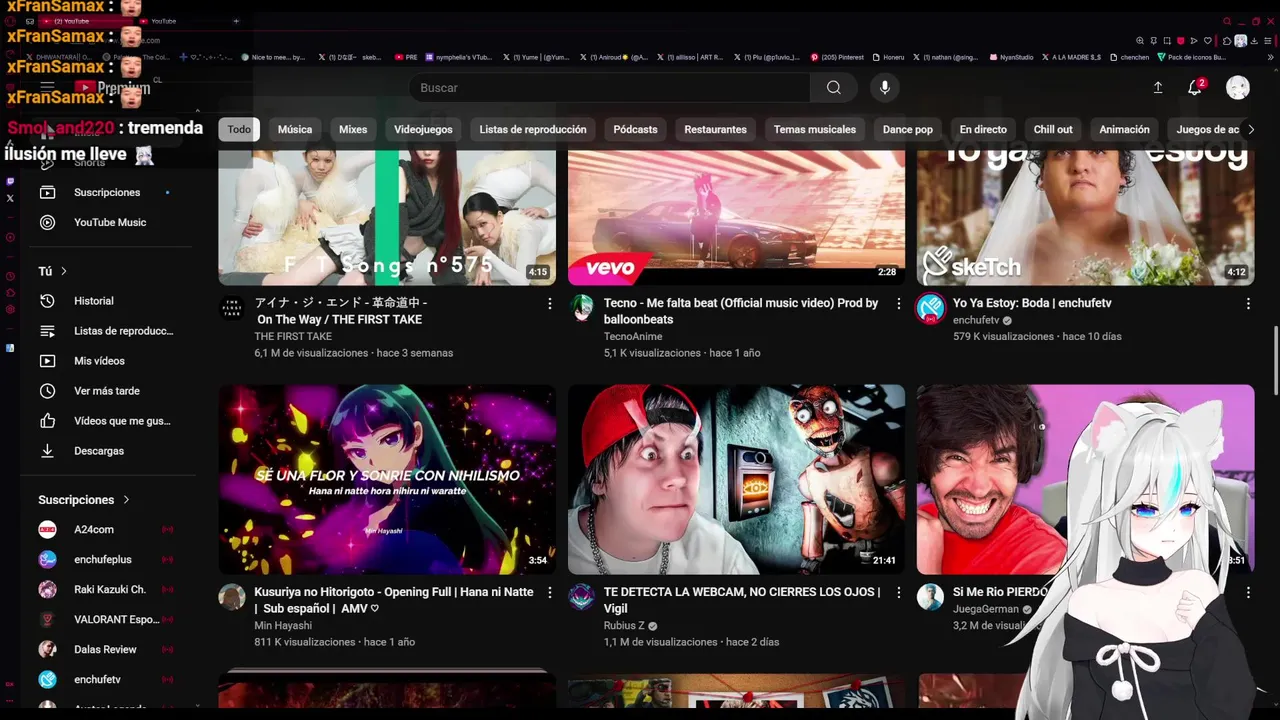Select the Chill out filter chip
The image size is (1280, 720).
[x=1053, y=129]
